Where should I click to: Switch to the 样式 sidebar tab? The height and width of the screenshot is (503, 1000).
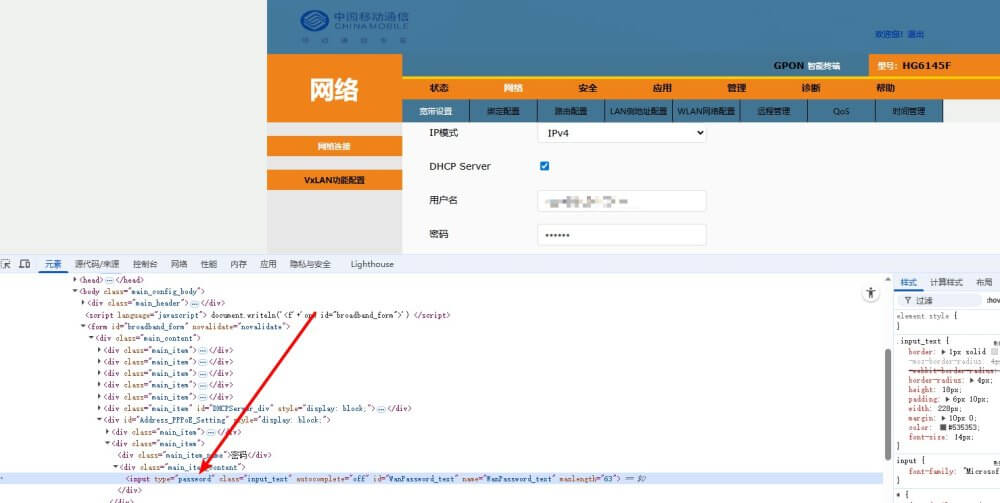point(909,282)
